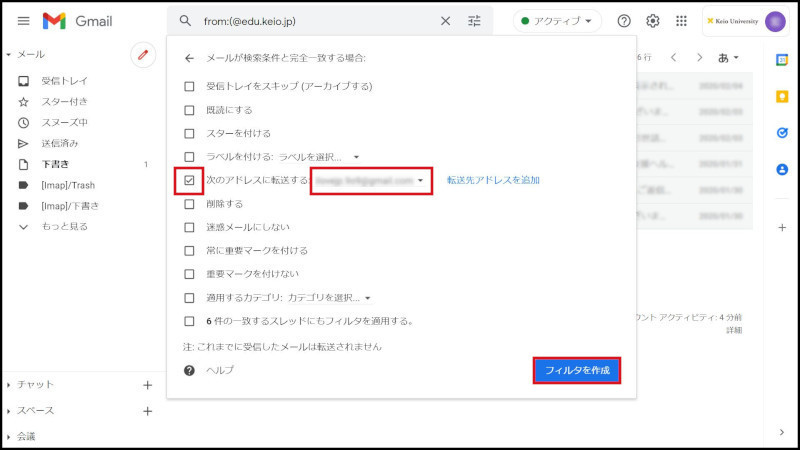Uncheck 次のアドレスに転送する checkbox
The height and width of the screenshot is (450, 800).
click(189, 180)
